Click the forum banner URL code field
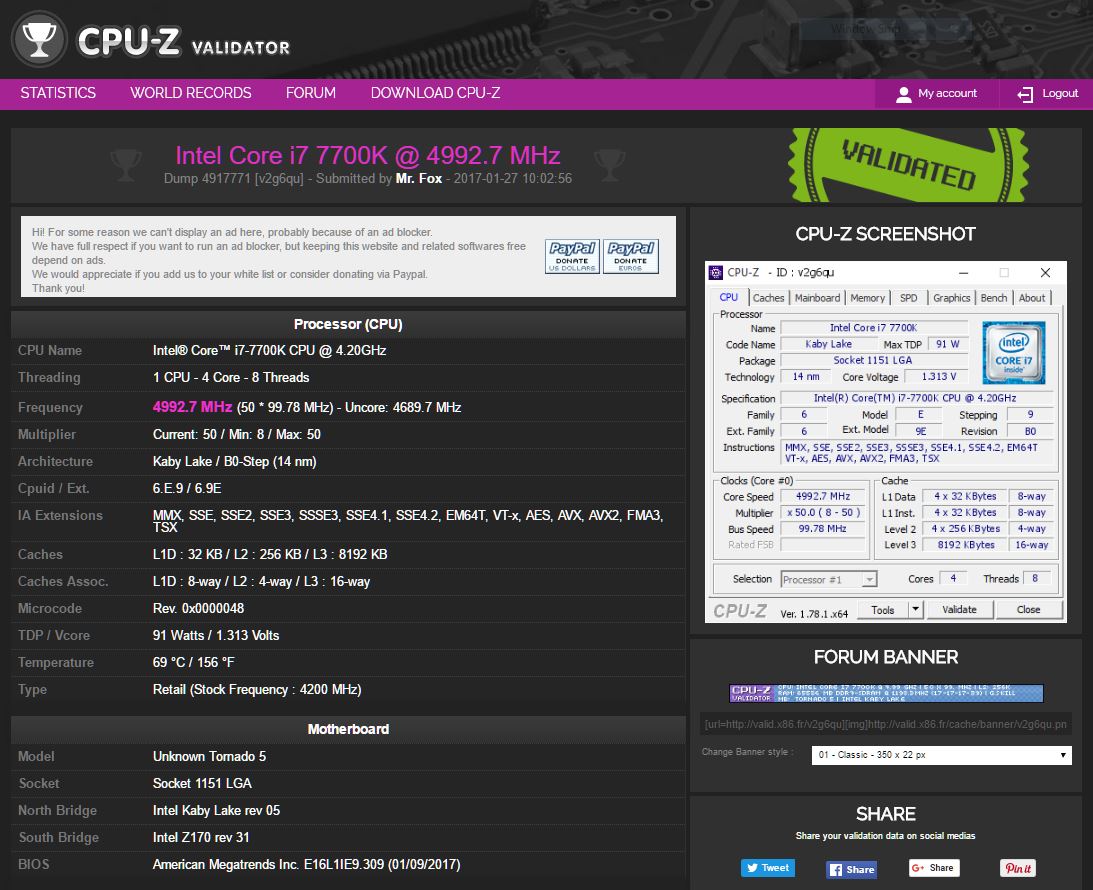Screen dimensions: 1093x890 [885, 724]
